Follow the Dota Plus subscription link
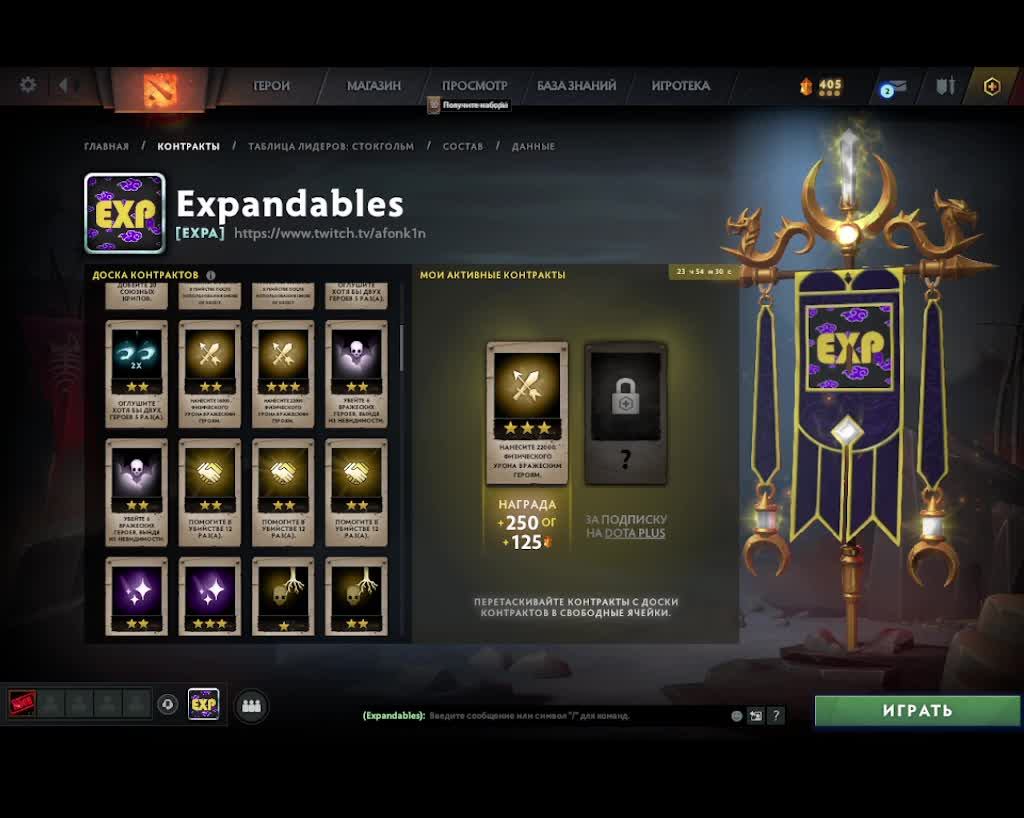 point(635,533)
